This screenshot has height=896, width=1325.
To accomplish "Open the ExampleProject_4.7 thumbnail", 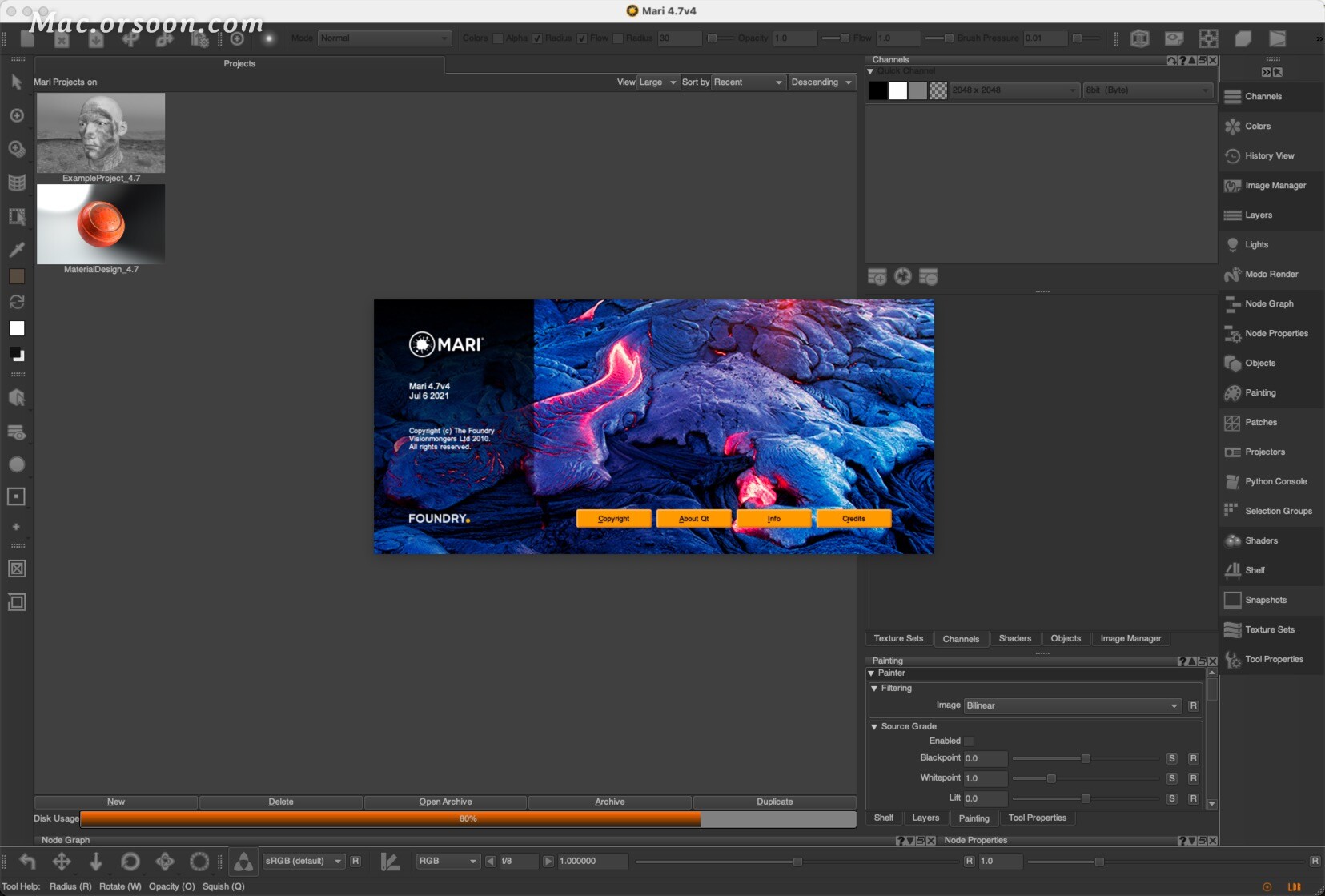I will pyautogui.click(x=101, y=133).
